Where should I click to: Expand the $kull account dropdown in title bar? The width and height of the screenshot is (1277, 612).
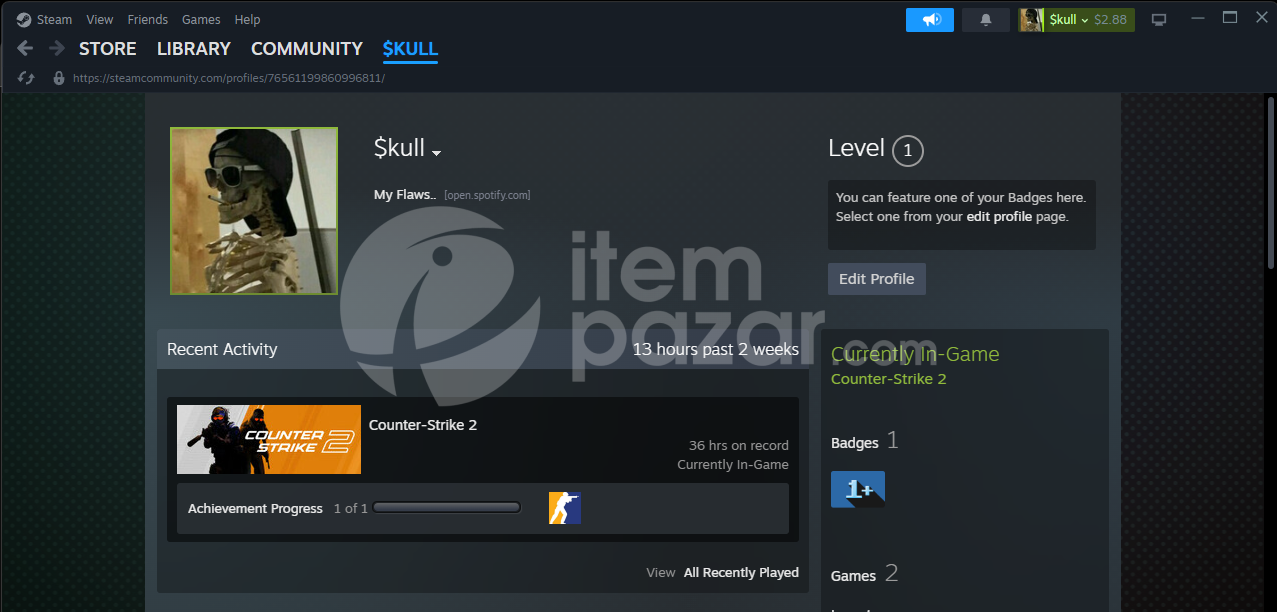[x=1068, y=20]
